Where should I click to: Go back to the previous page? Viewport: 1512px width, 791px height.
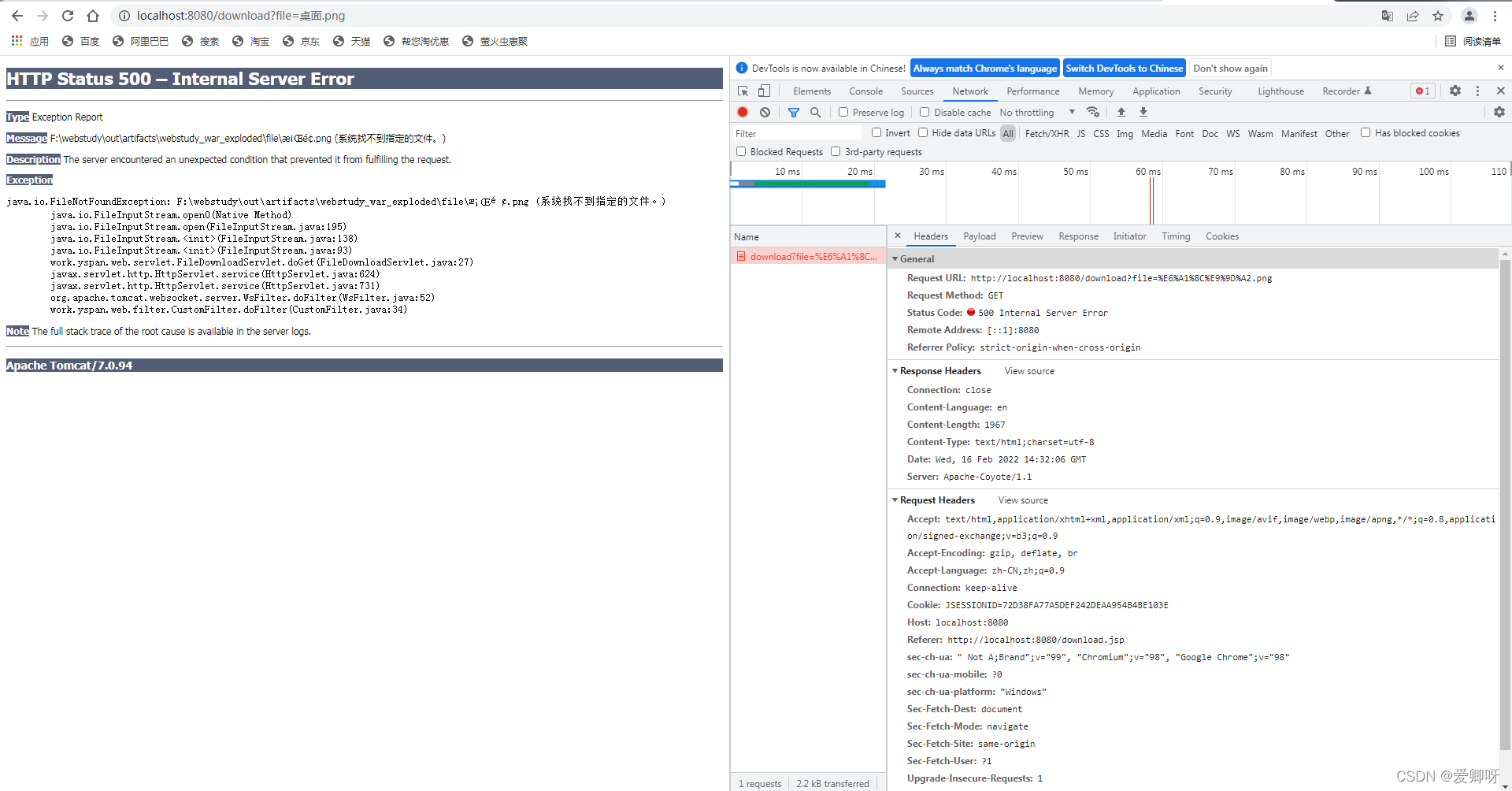pos(17,16)
